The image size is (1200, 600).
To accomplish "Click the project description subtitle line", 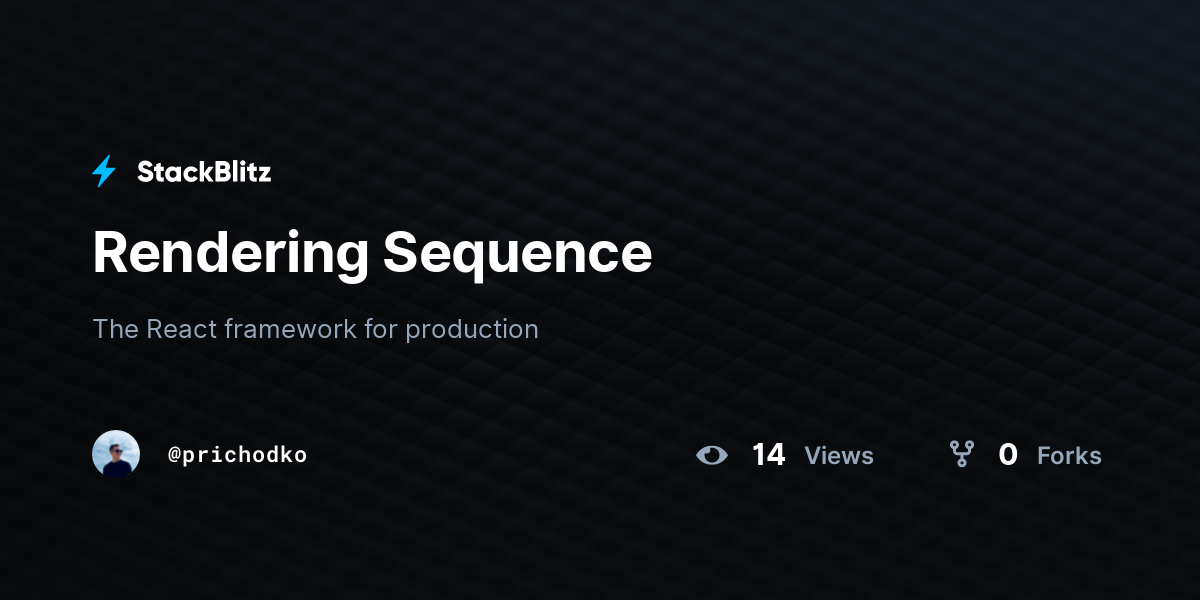I will coord(315,329).
